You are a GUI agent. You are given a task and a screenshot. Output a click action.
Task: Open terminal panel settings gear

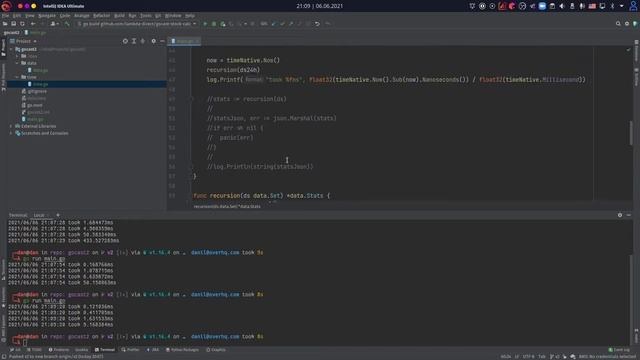pos(620,215)
